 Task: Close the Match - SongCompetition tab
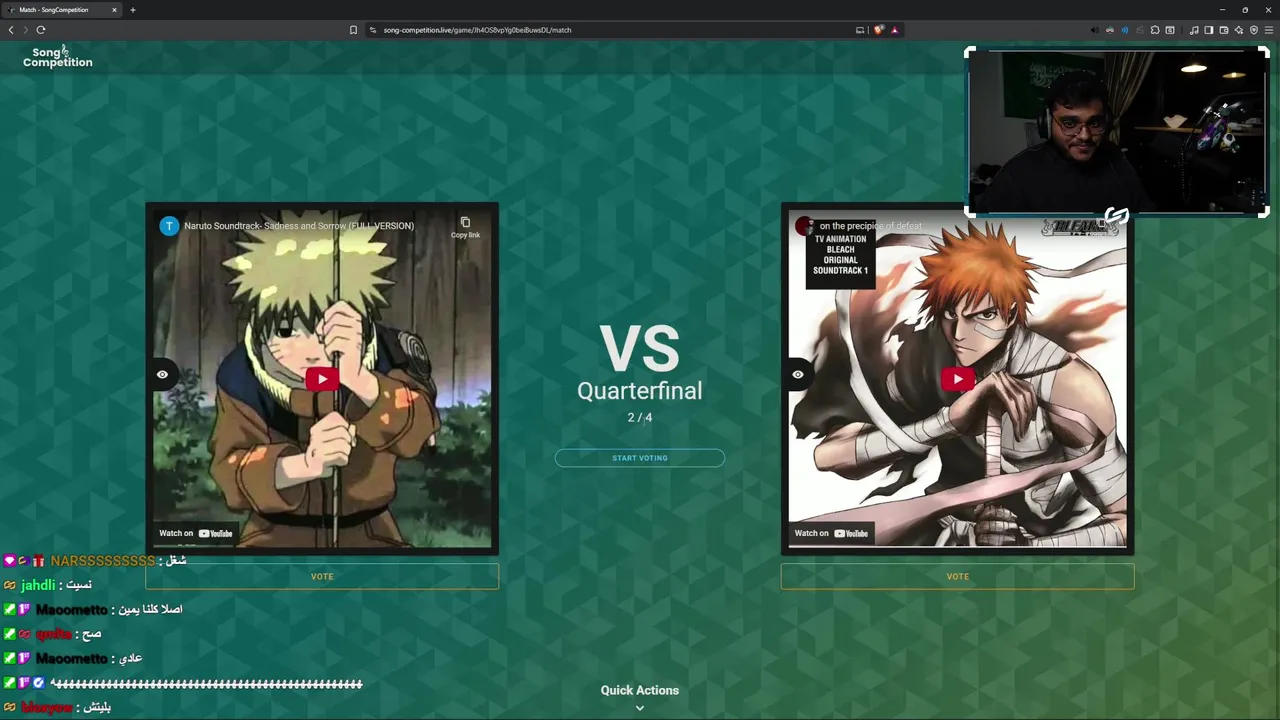[x=114, y=10]
